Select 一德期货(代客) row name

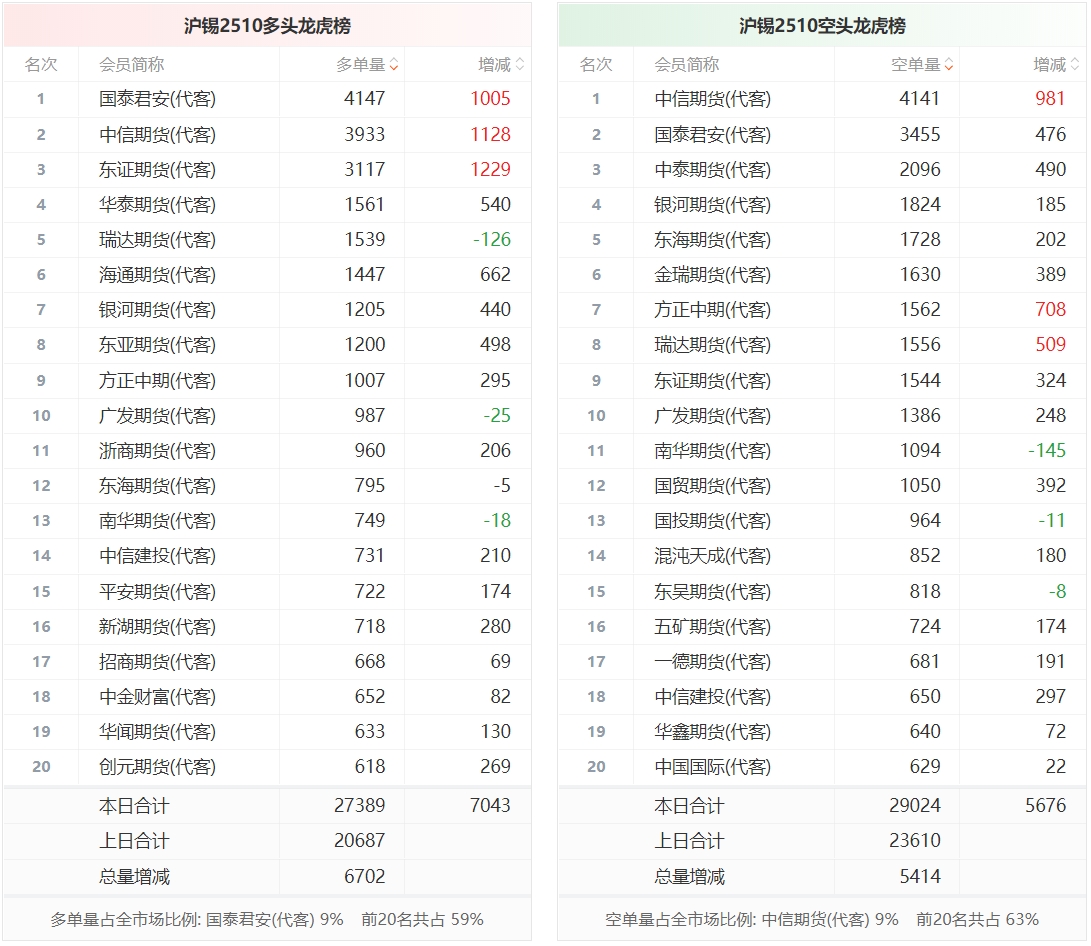click(x=712, y=662)
